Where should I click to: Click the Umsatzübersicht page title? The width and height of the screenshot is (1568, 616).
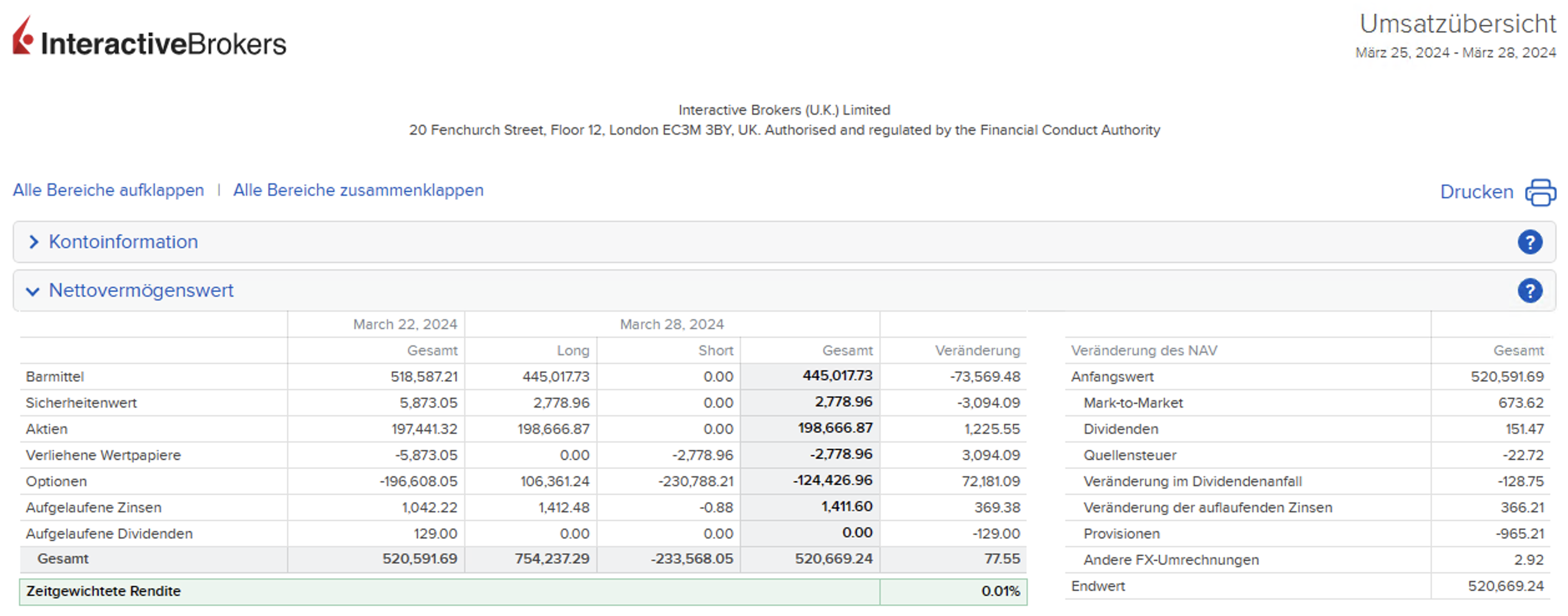coord(1457,24)
